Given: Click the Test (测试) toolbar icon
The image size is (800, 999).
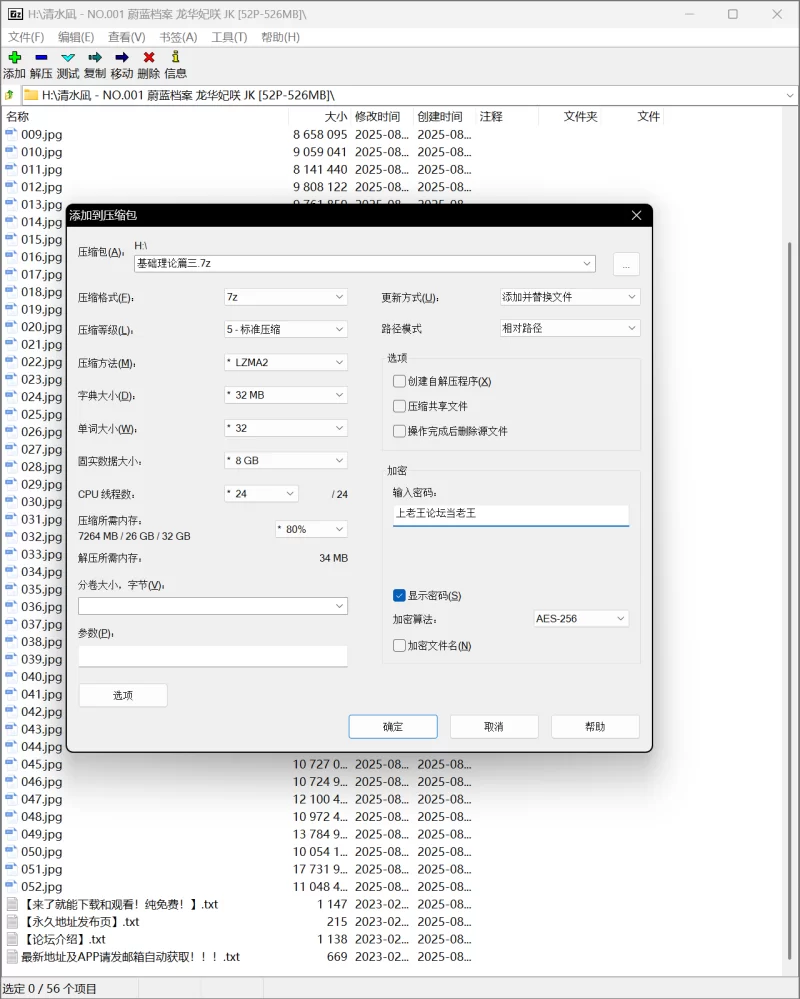Looking at the screenshot, I should pyautogui.click(x=68, y=58).
